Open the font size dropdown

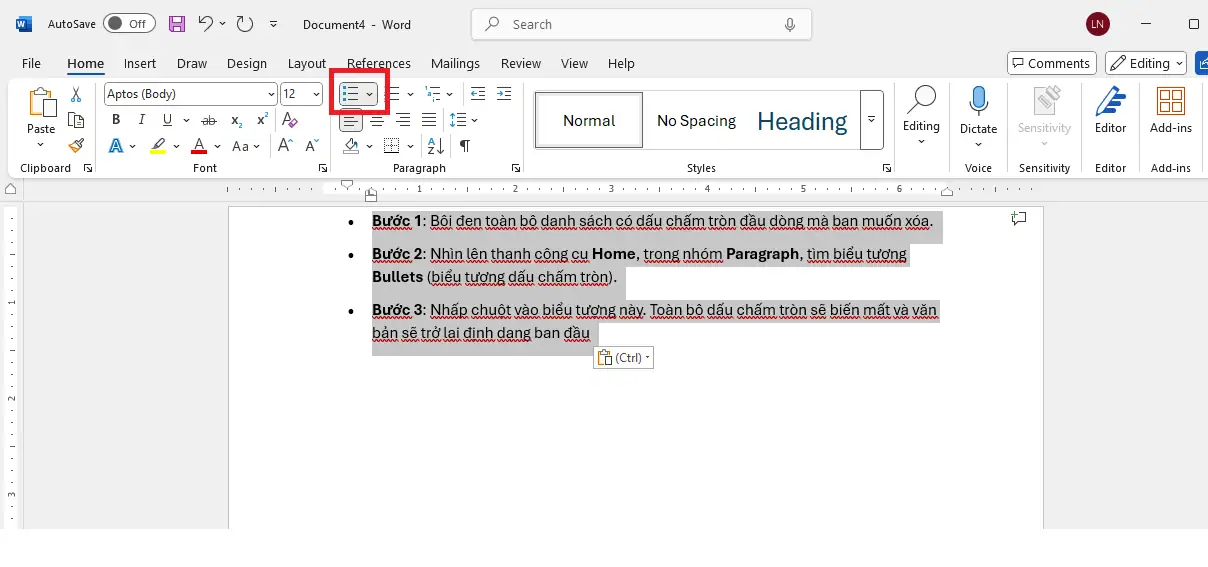(316, 94)
